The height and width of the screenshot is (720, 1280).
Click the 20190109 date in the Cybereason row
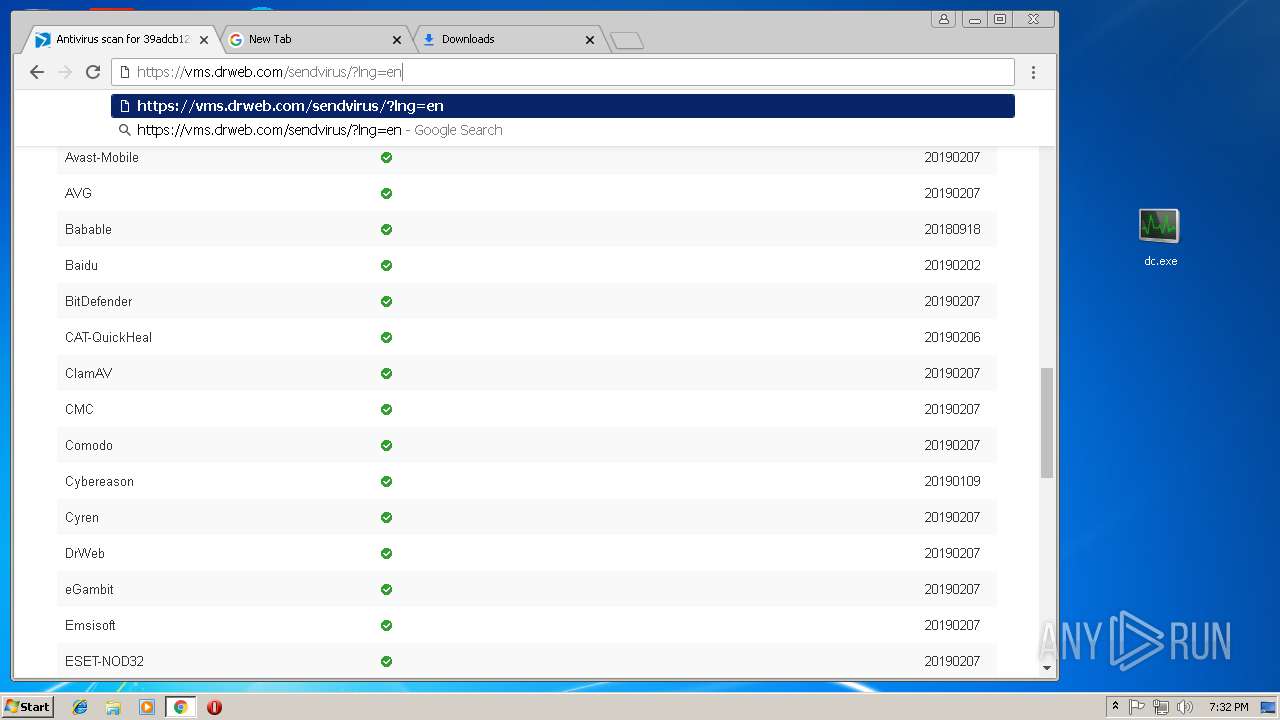pos(952,481)
